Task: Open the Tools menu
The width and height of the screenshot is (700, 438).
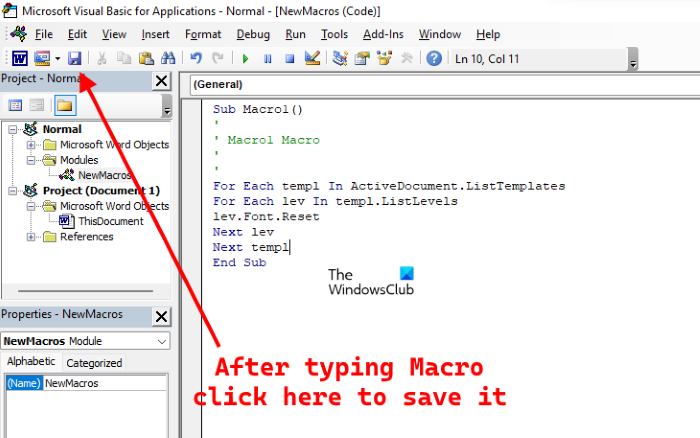Action: pos(334,34)
